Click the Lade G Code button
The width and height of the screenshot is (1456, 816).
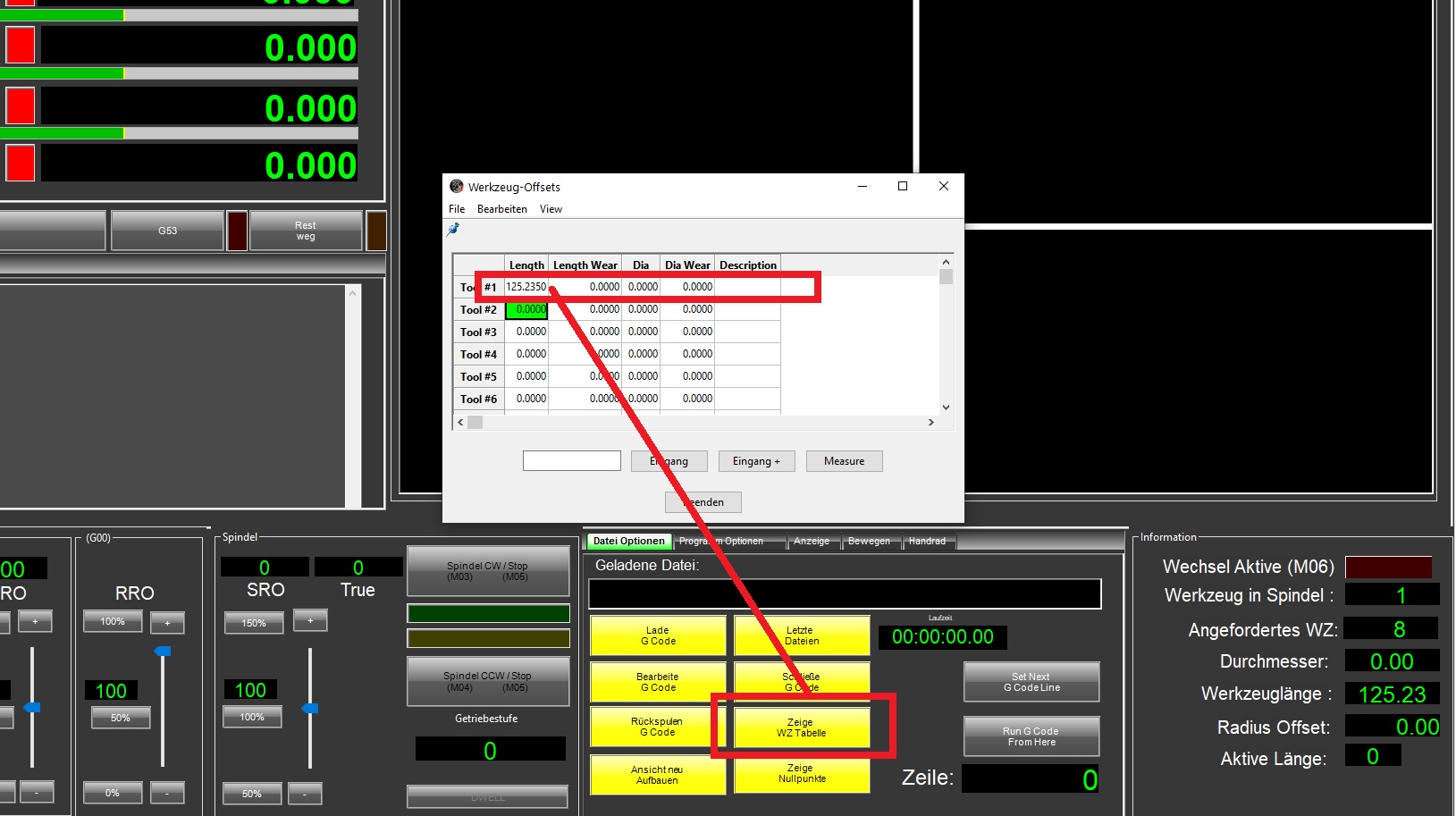658,635
